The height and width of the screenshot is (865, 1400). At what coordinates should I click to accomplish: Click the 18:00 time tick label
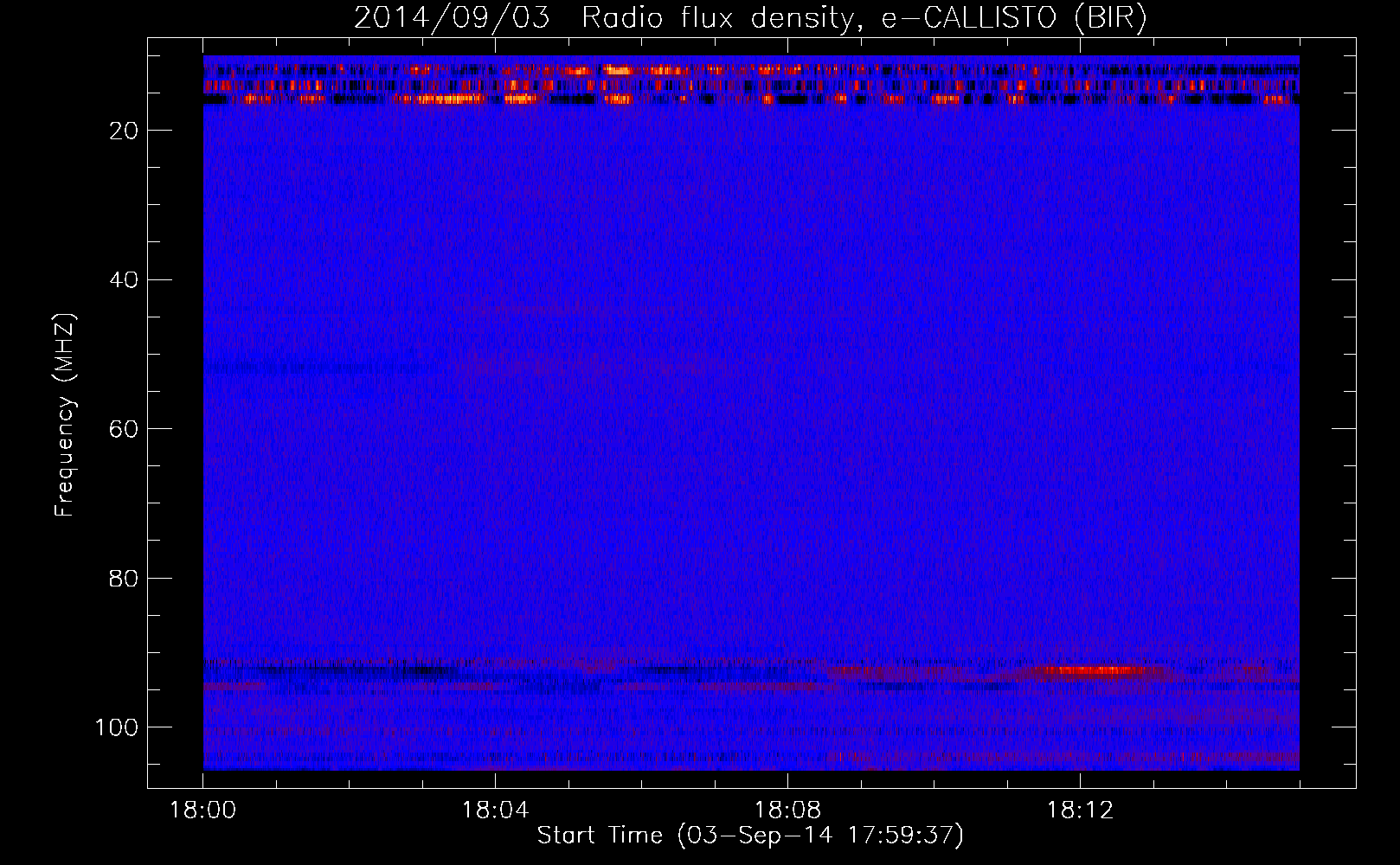click(x=203, y=811)
